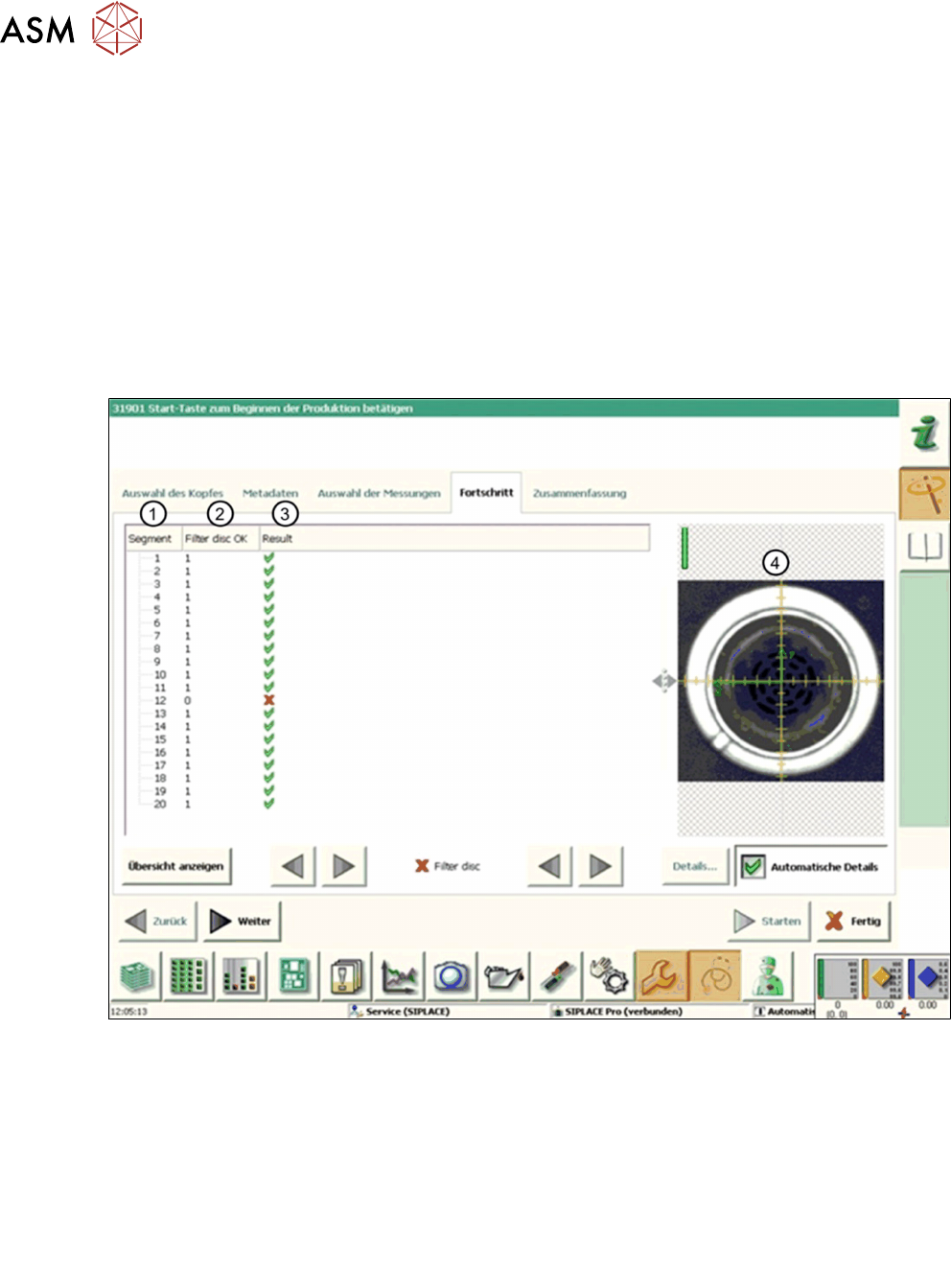Click the gray double-arrow beside camera image
Screen dimensions: 951x1288
click(663, 681)
